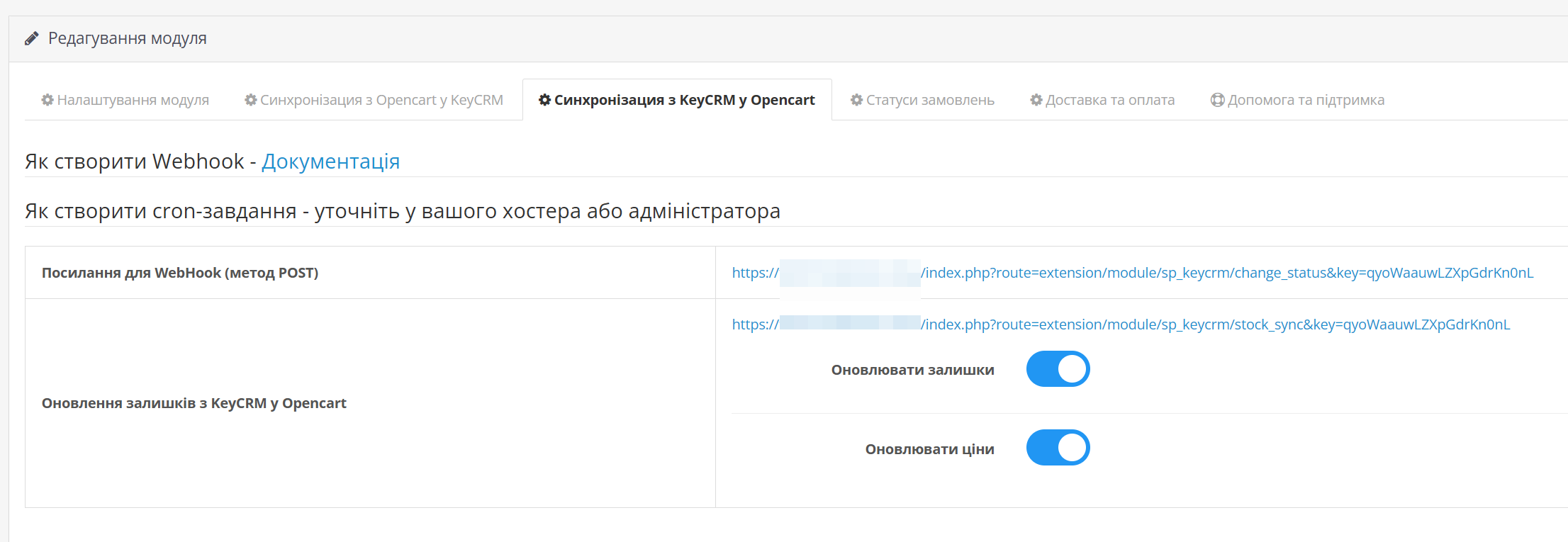Disable the Оновлювати залишки toggle
The width and height of the screenshot is (1568, 542).
tap(1058, 369)
